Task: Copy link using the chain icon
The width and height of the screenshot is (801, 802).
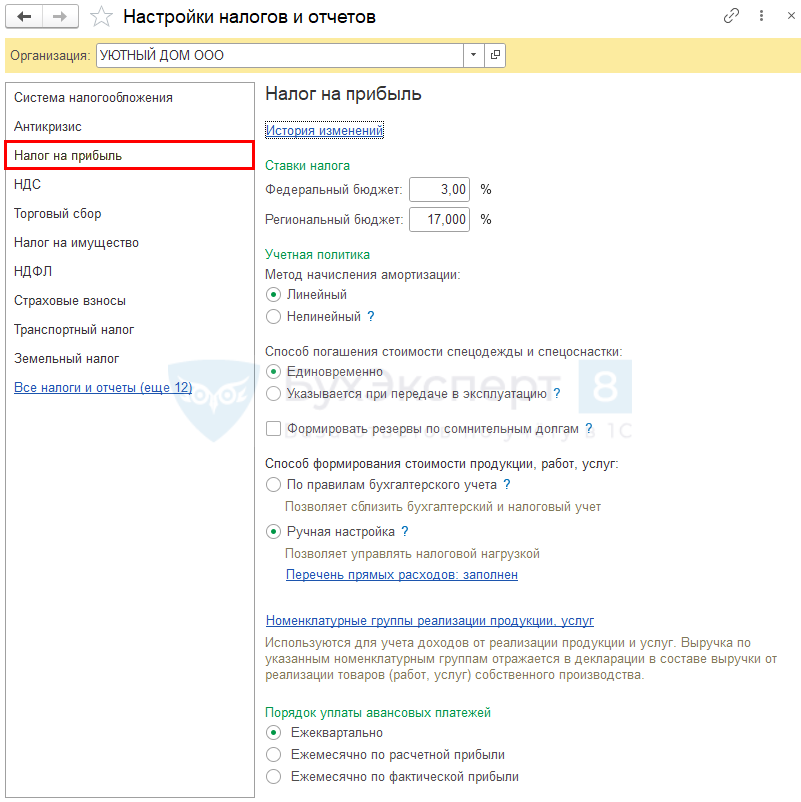Action: tap(731, 16)
